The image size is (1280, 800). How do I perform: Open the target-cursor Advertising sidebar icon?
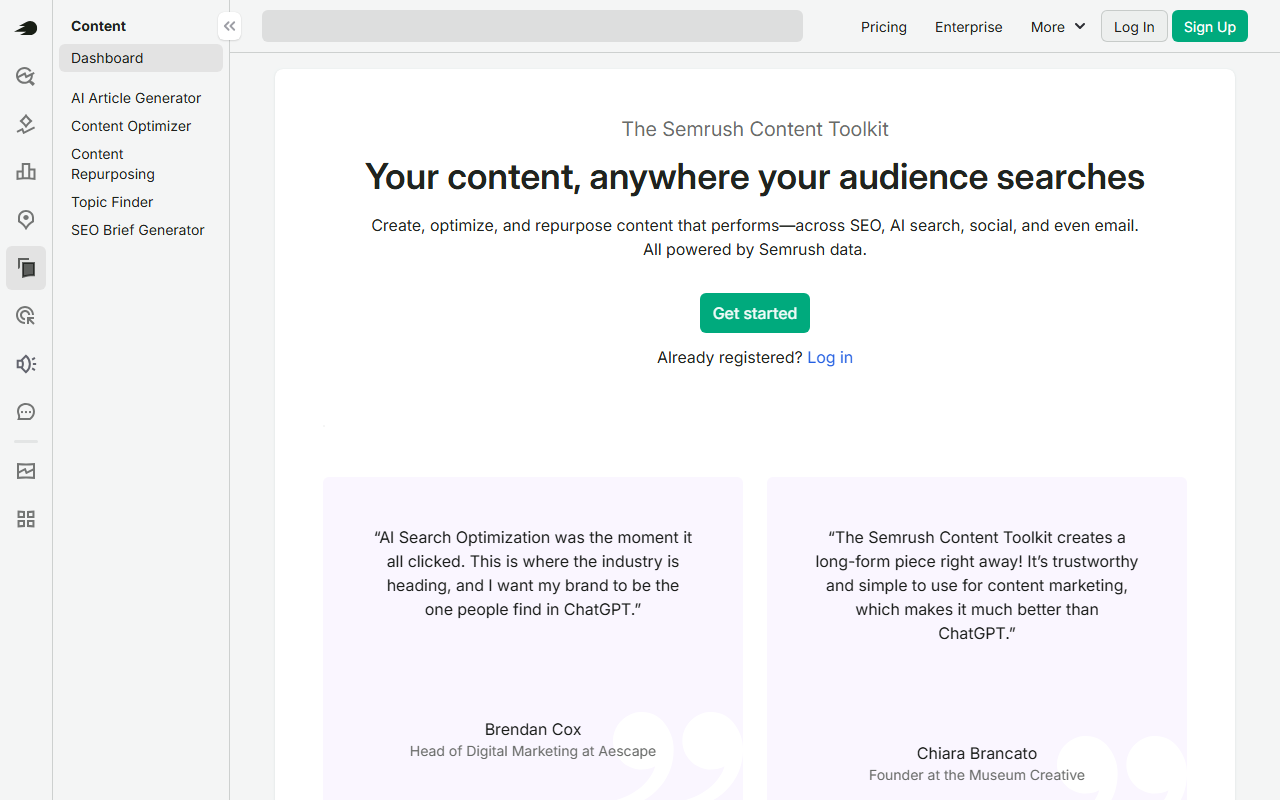[26, 316]
